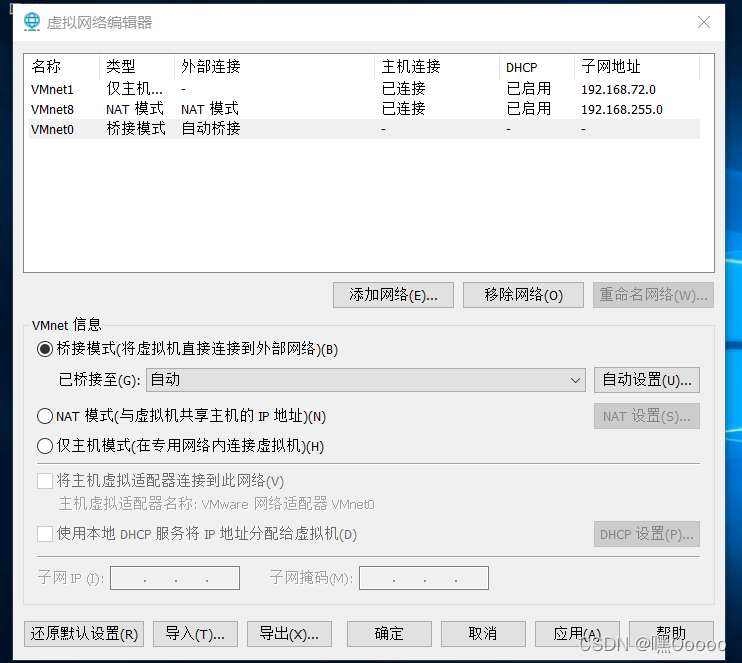Click 仅主机... type cell of VMnet1
The width and height of the screenshot is (742, 663).
(134, 89)
